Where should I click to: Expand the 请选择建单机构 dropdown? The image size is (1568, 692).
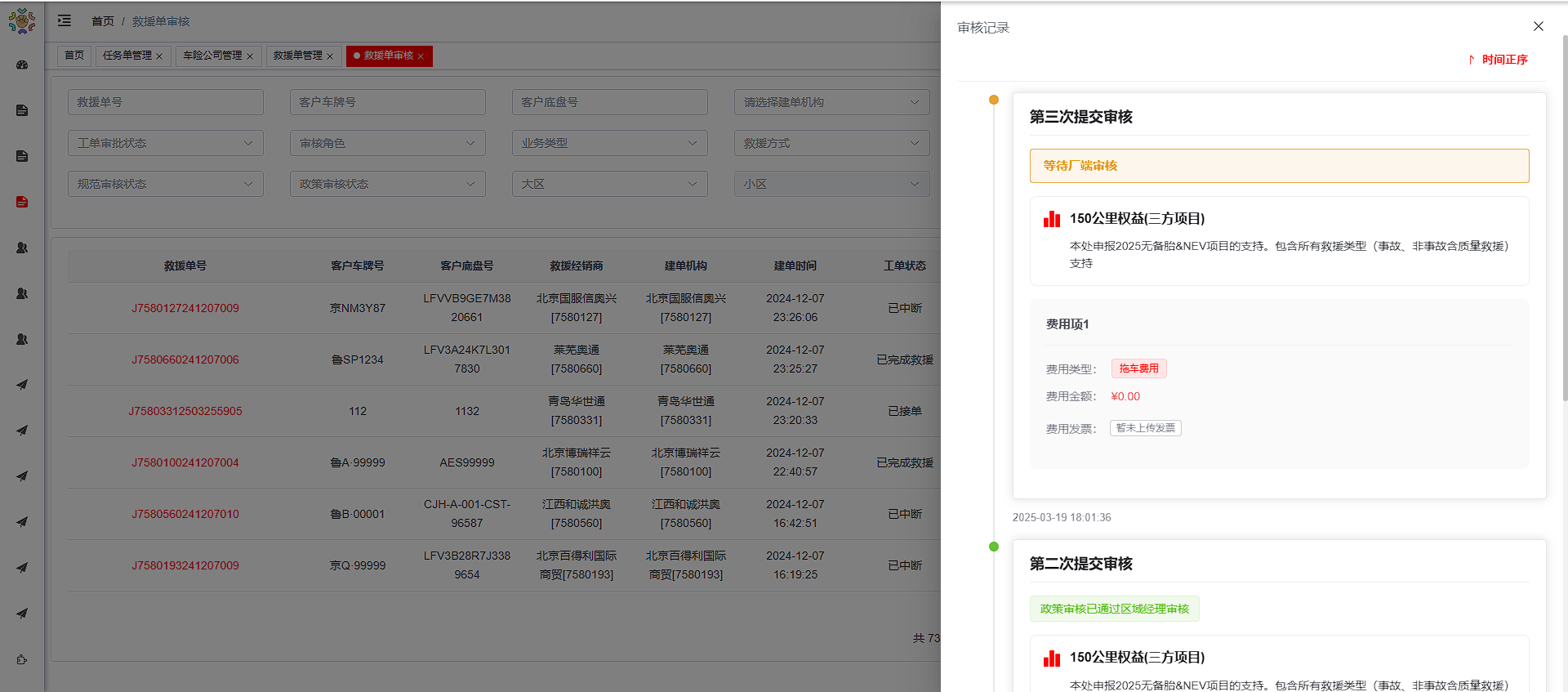pyautogui.click(x=831, y=102)
